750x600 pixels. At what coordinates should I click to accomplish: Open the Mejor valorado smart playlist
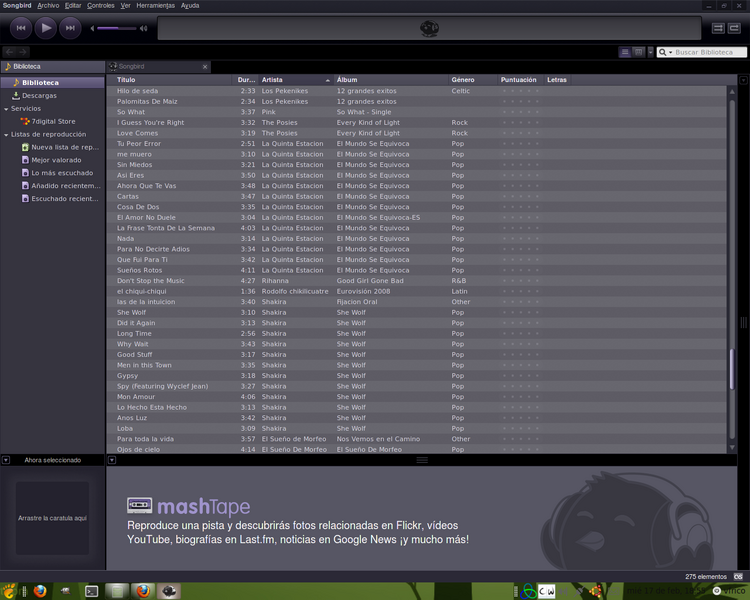tap(56, 160)
